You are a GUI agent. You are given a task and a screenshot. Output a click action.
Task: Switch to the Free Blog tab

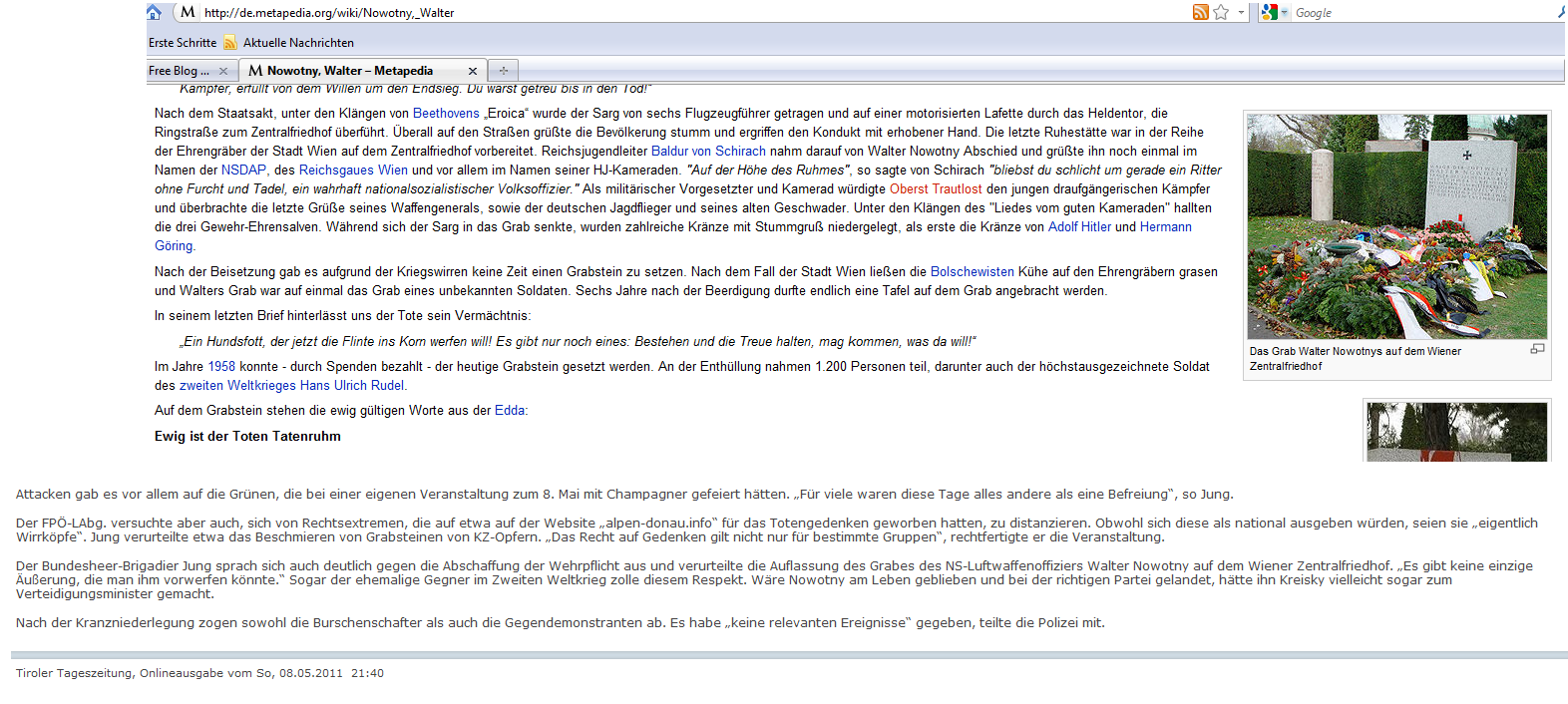[180, 71]
